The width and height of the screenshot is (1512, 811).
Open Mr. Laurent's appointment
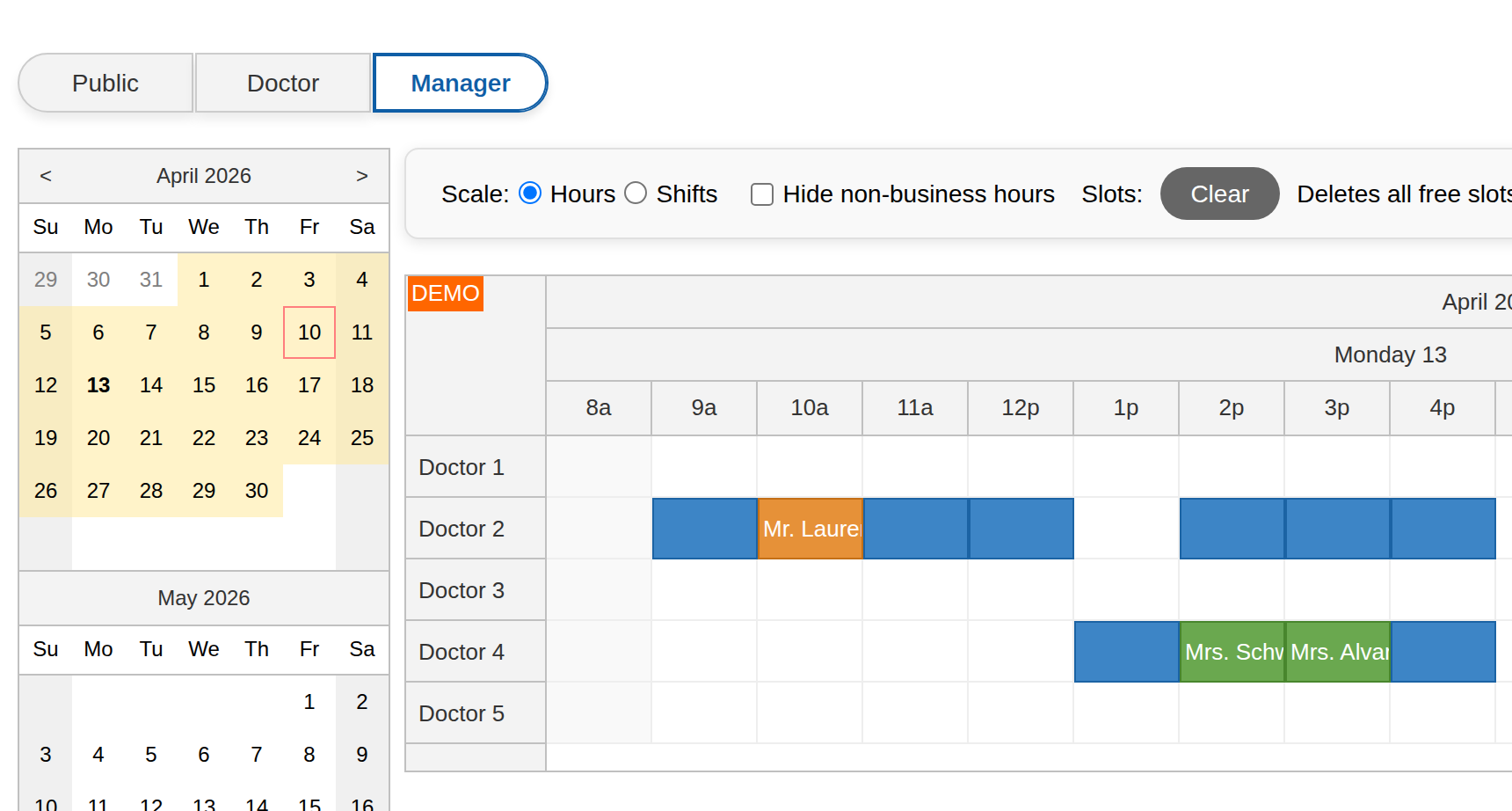(810, 529)
